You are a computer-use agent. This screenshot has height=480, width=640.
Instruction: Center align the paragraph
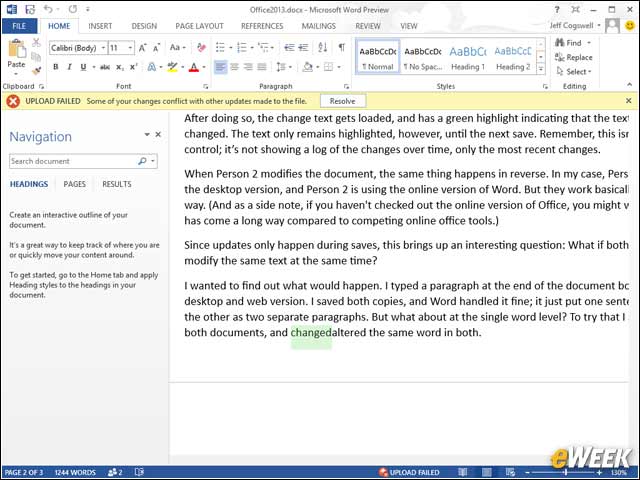[x=234, y=67]
